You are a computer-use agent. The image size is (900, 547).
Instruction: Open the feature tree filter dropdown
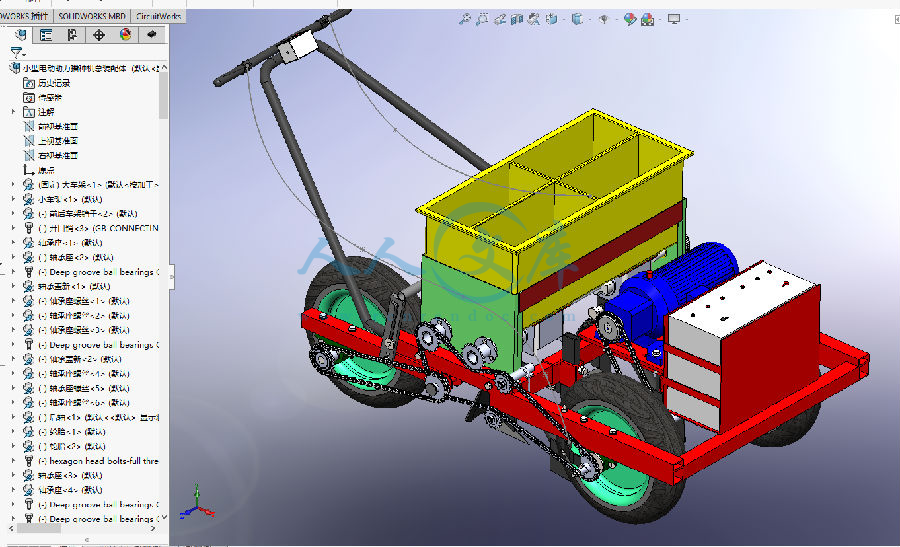pos(17,52)
